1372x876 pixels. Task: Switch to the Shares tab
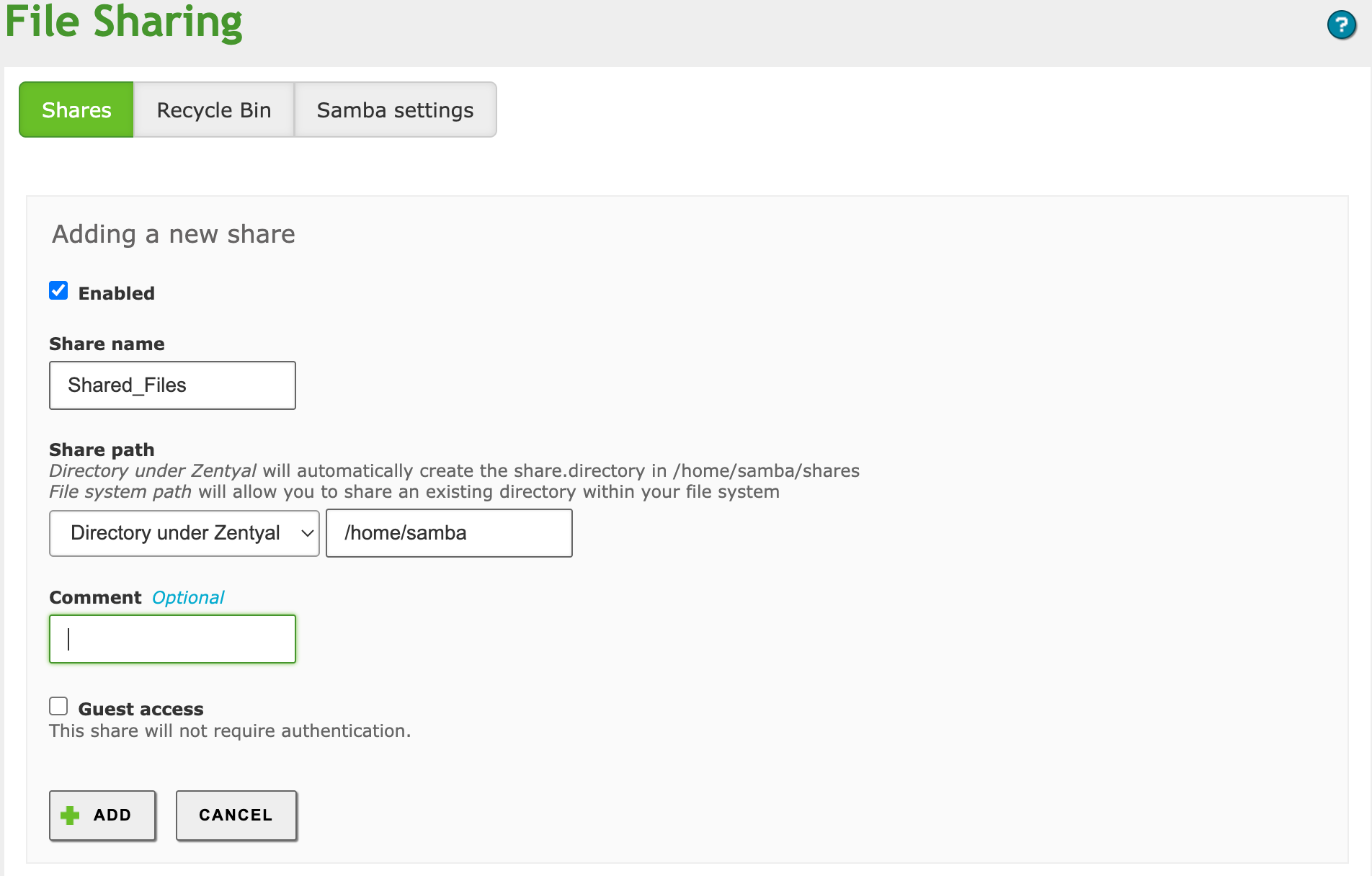[x=76, y=109]
